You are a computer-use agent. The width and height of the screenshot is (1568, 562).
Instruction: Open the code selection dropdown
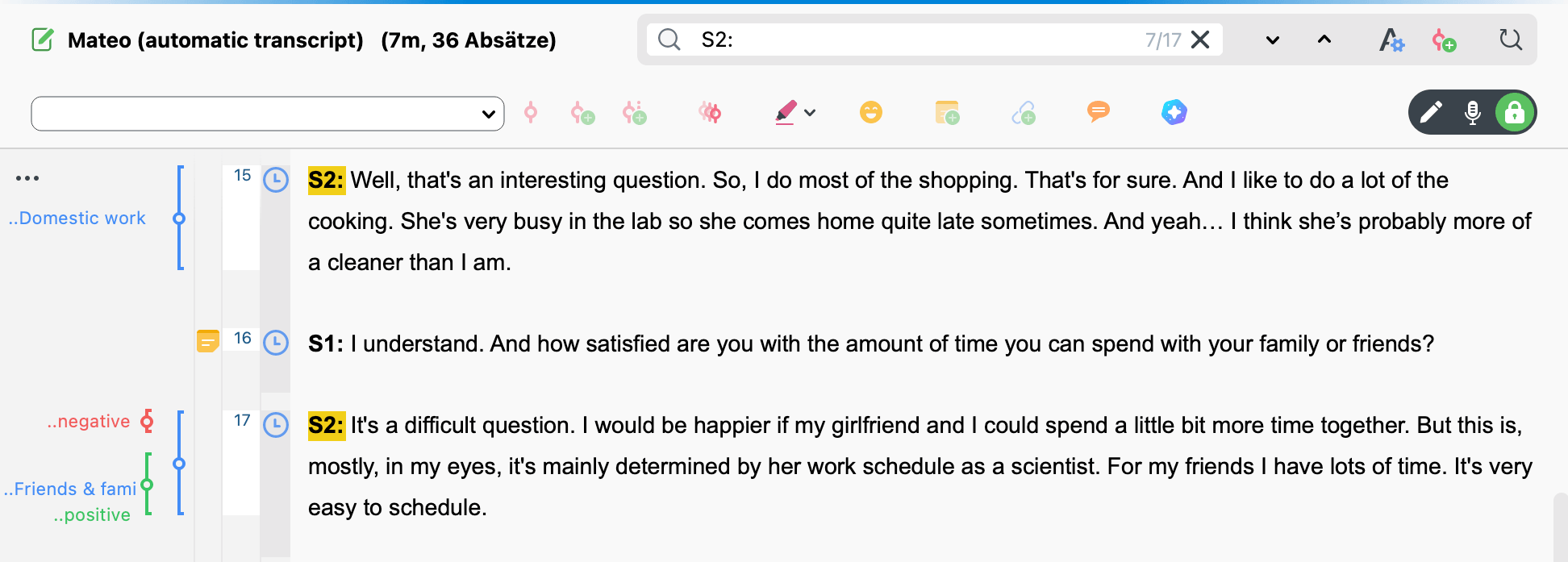pyautogui.click(x=268, y=114)
